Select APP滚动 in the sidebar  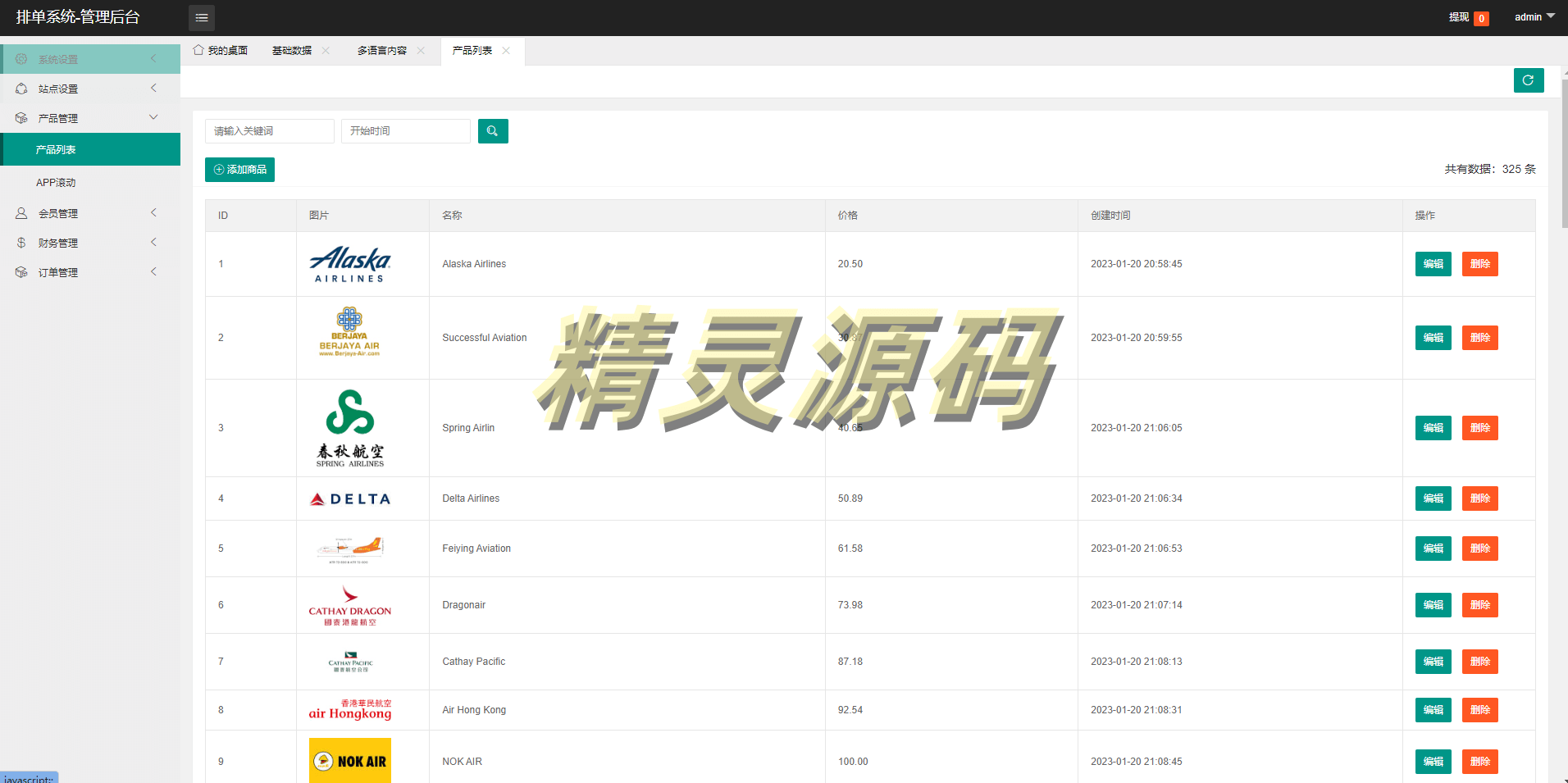(56, 183)
